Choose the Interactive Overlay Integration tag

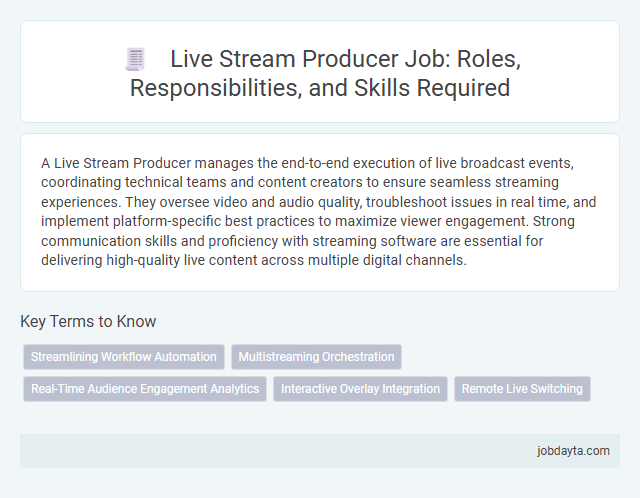(x=360, y=389)
